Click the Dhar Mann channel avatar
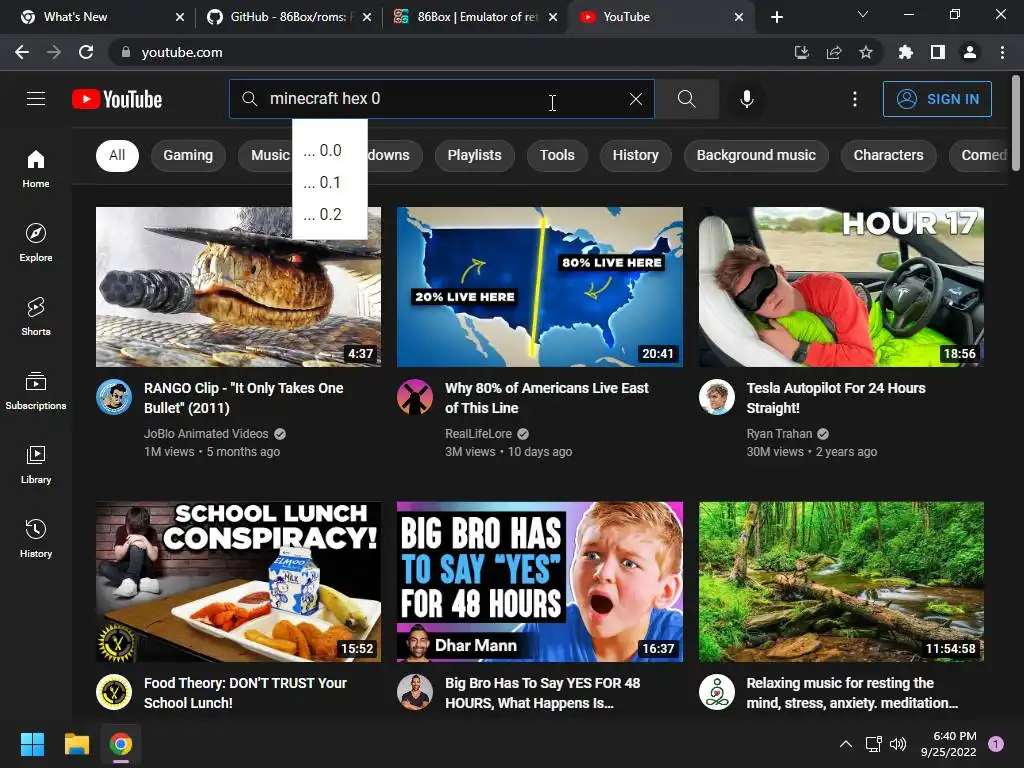Image resolution: width=1024 pixels, height=768 pixels. coord(415,692)
